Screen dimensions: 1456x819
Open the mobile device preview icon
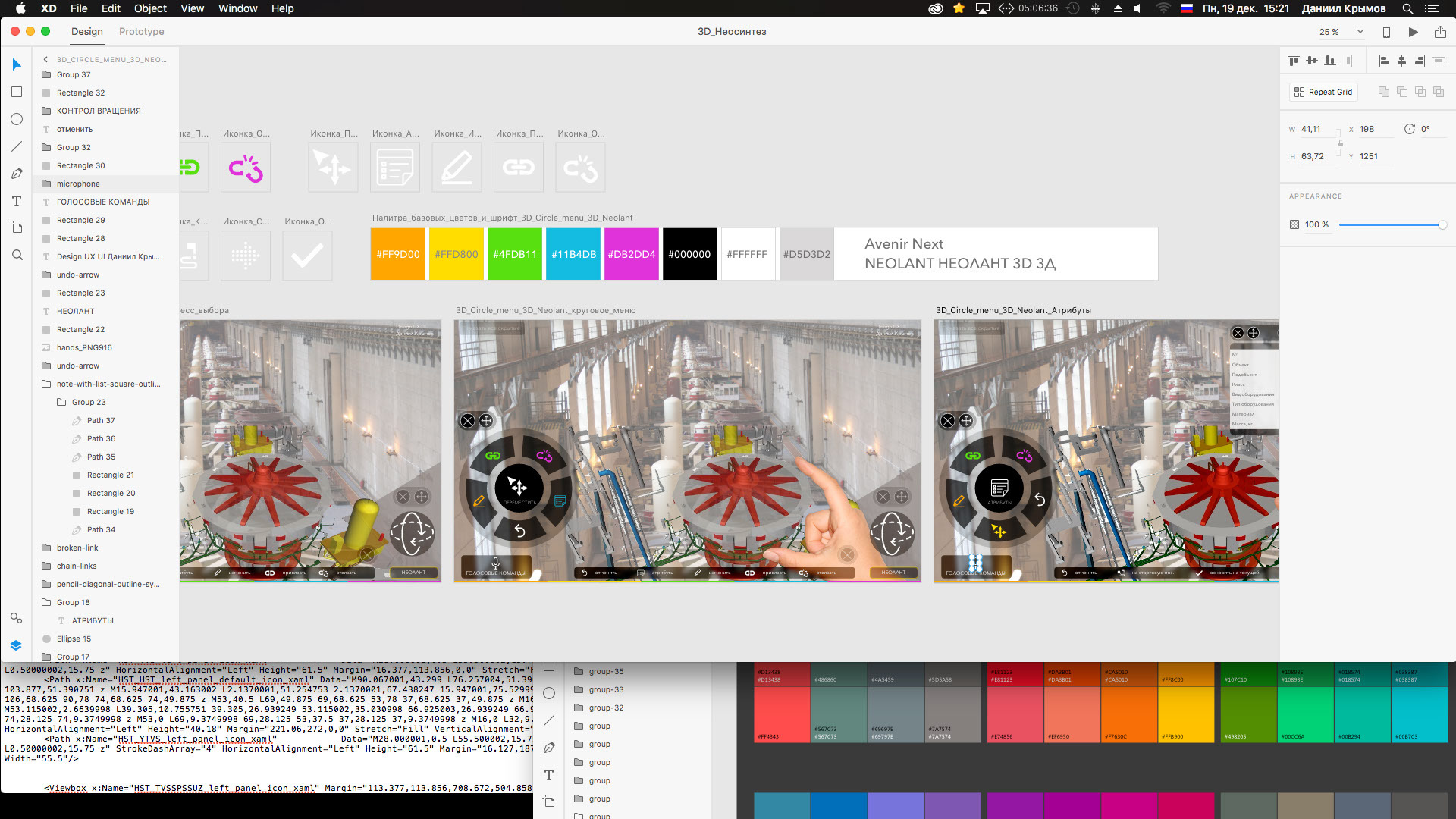click(x=1386, y=32)
